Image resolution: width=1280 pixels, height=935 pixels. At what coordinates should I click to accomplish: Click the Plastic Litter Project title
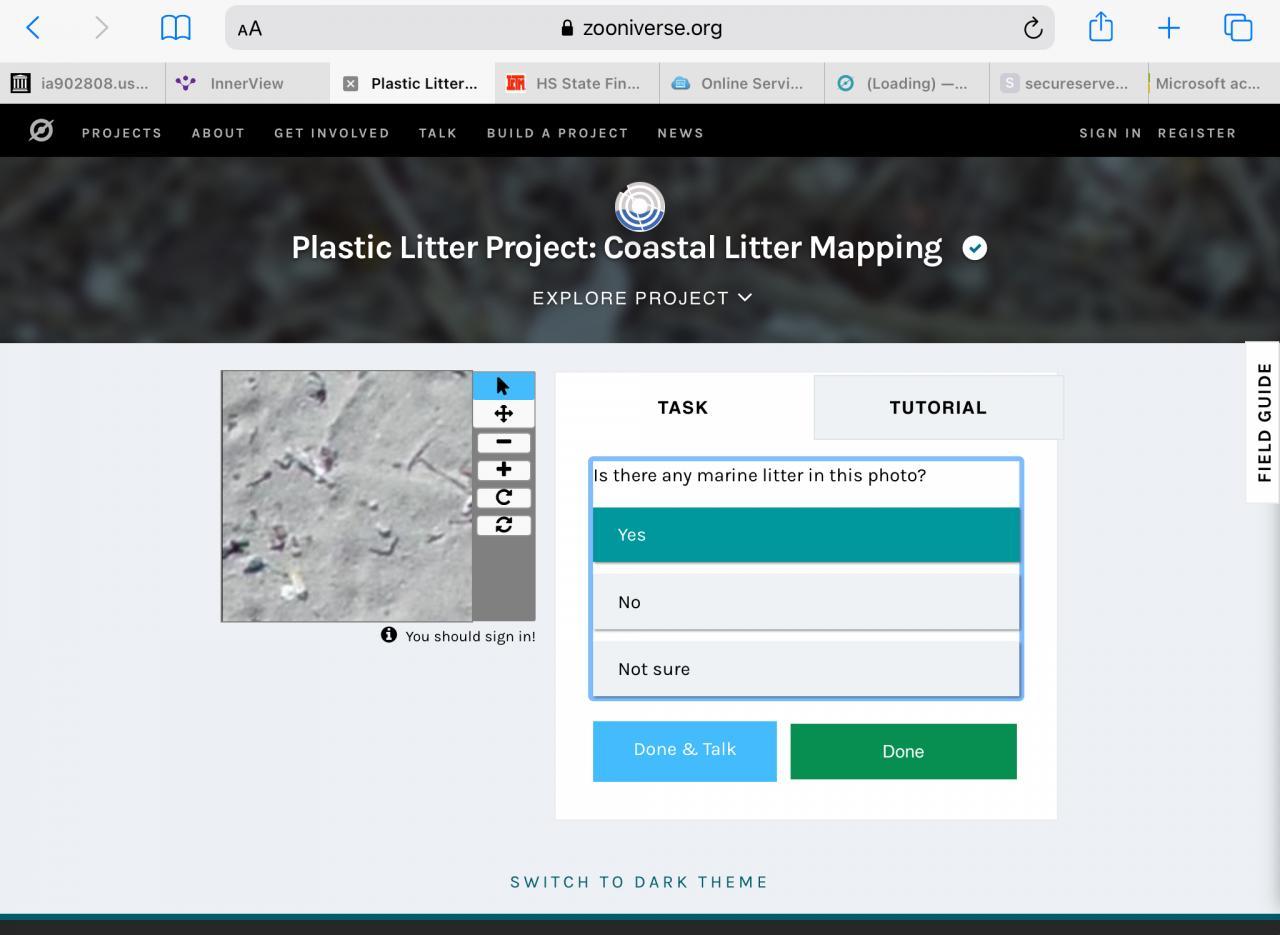click(x=616, y=248)
